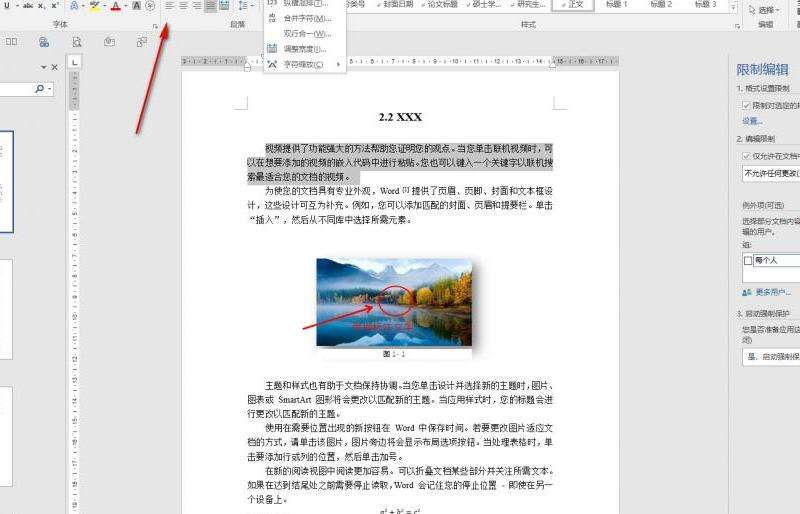The width and height of the screenshot is (800, 514).
Task: Align text right
Action: [196, 6]
